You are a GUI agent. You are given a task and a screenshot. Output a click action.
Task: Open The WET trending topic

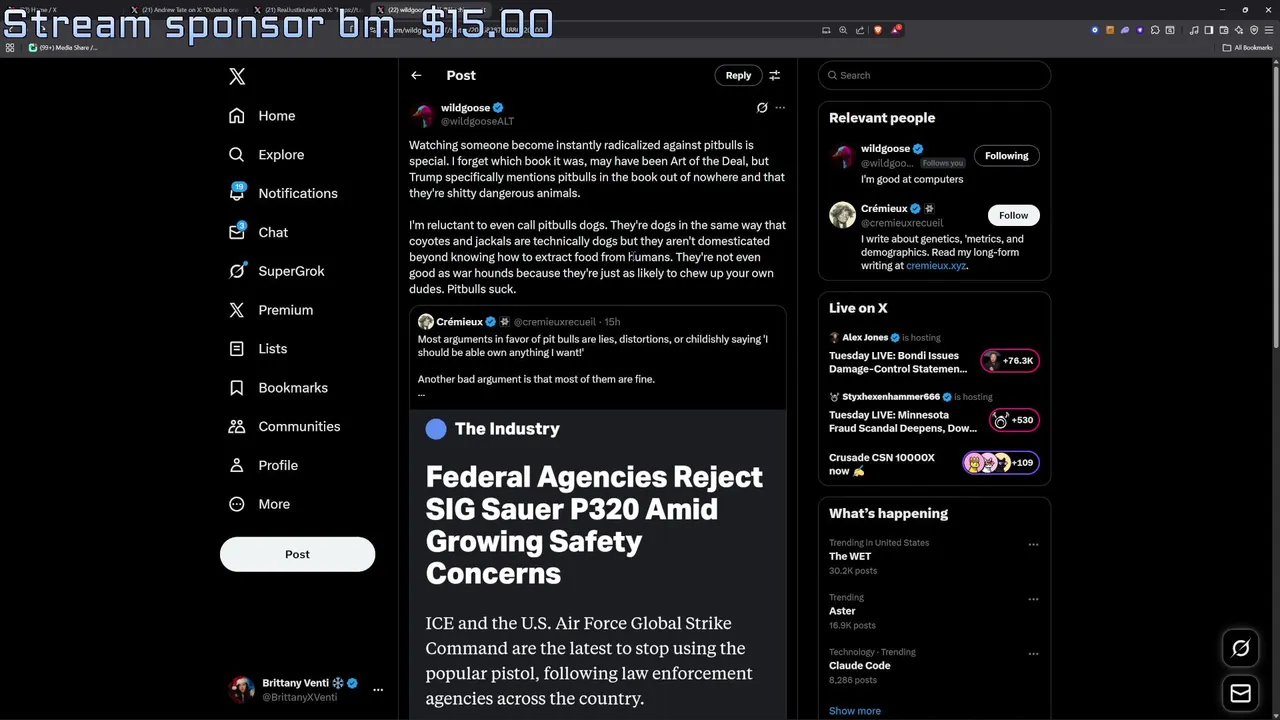pos(850,556)
